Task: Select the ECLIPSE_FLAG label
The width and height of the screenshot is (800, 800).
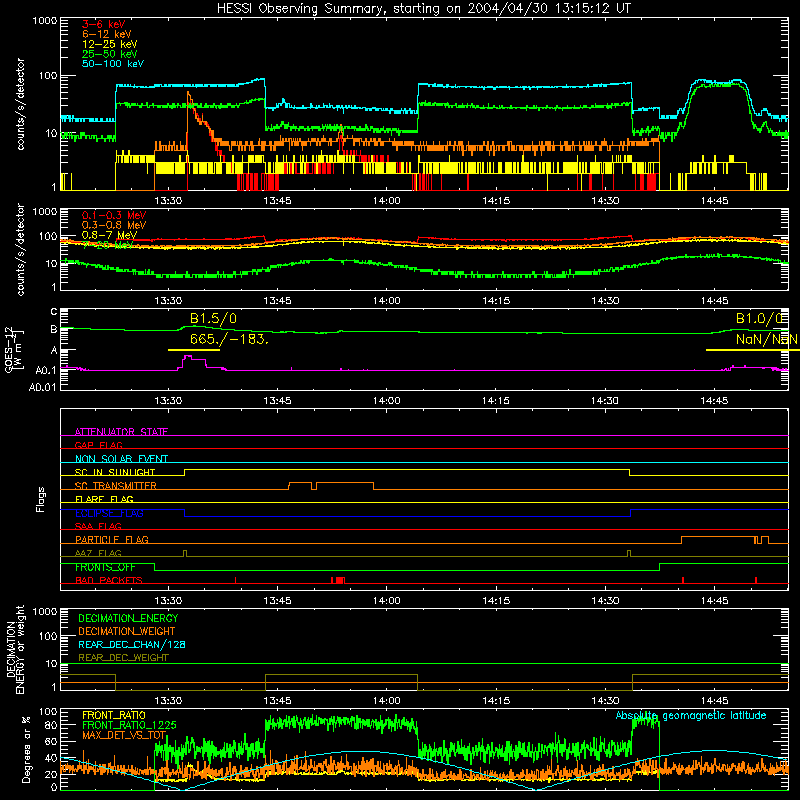Action: point(109,513)
